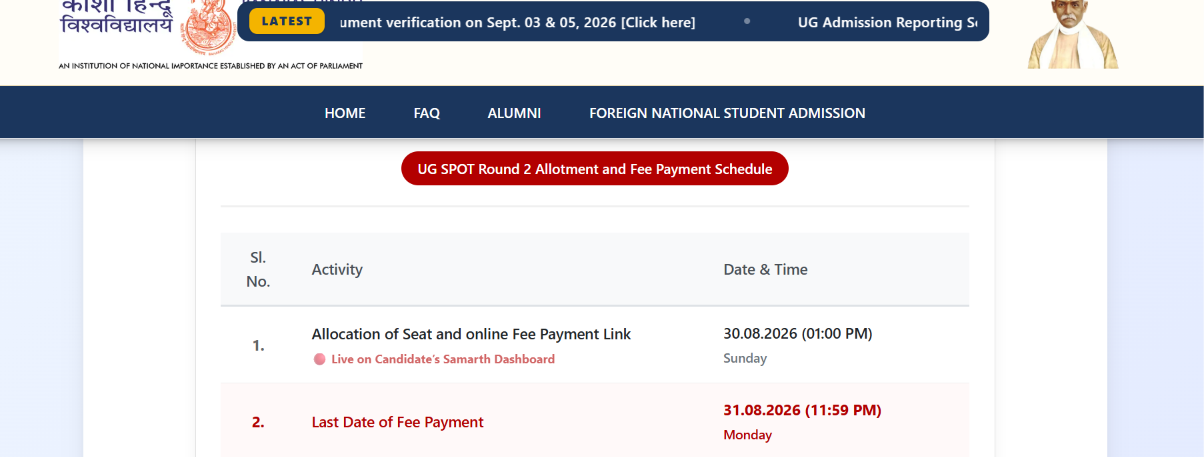Select the Last Date of Fee Payment row
Viewport: 1204px width, 457px height.
coord(595,421)
